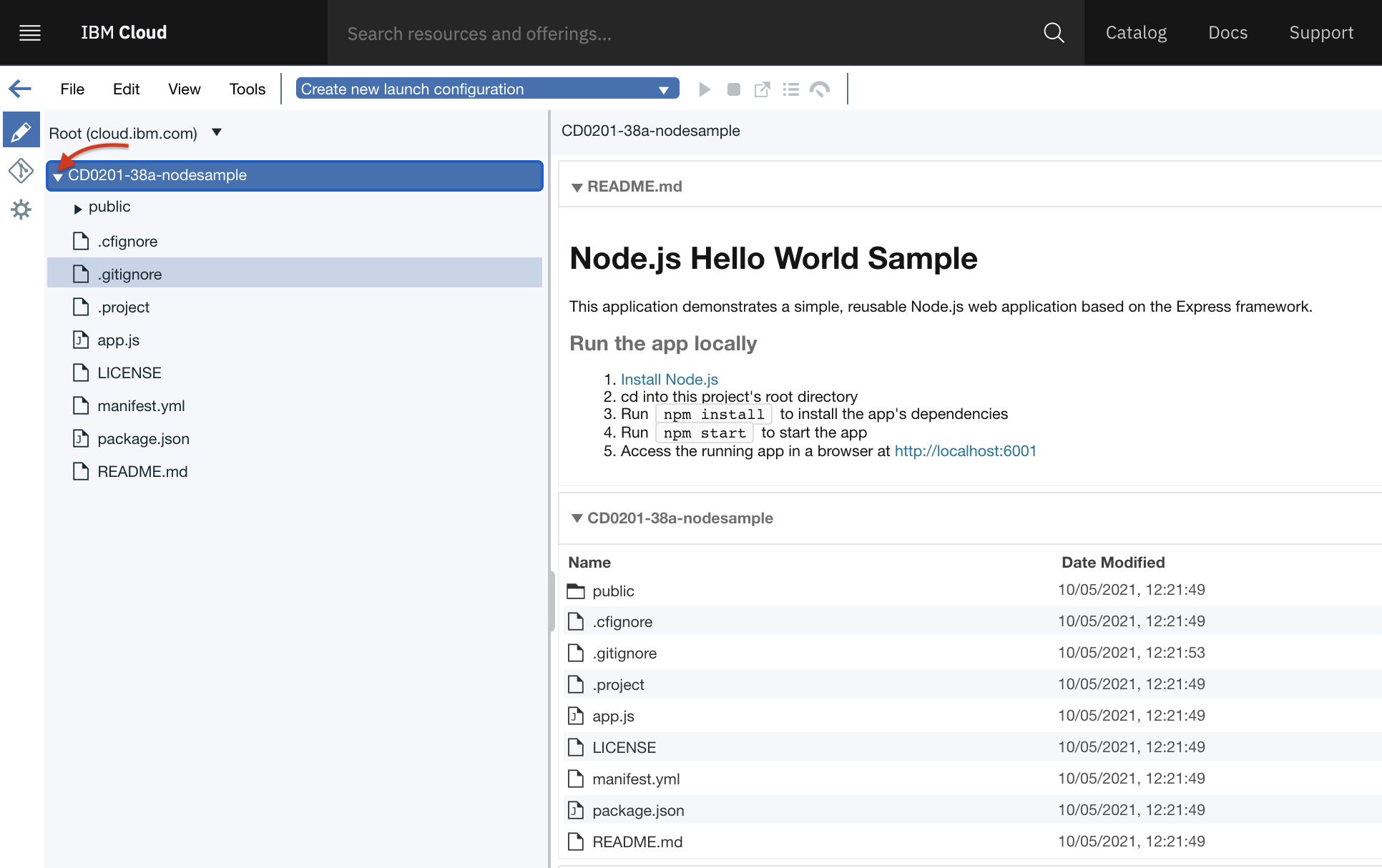Open the http://localhost:6001 link
The height and width of the screenshot is (868, 1382).
click(966, 450)
